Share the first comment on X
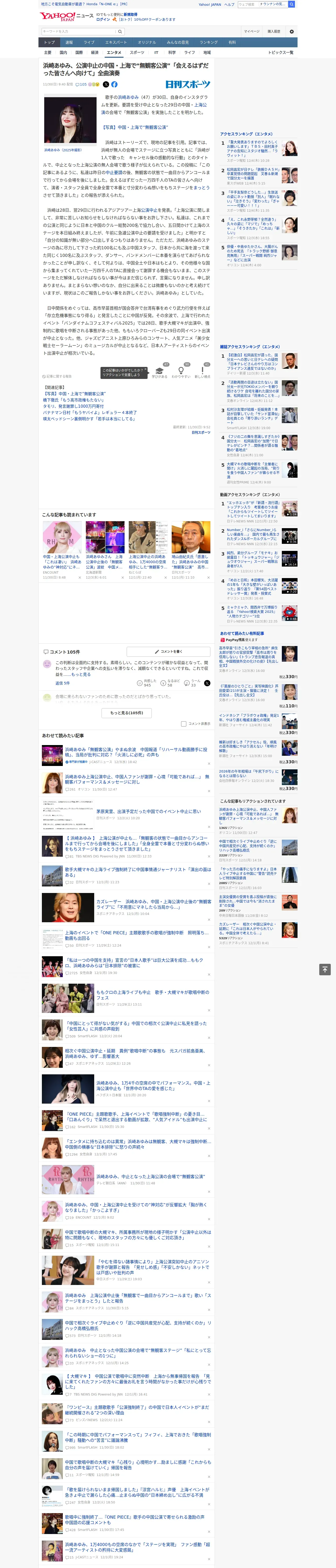 tap(207, 683)
